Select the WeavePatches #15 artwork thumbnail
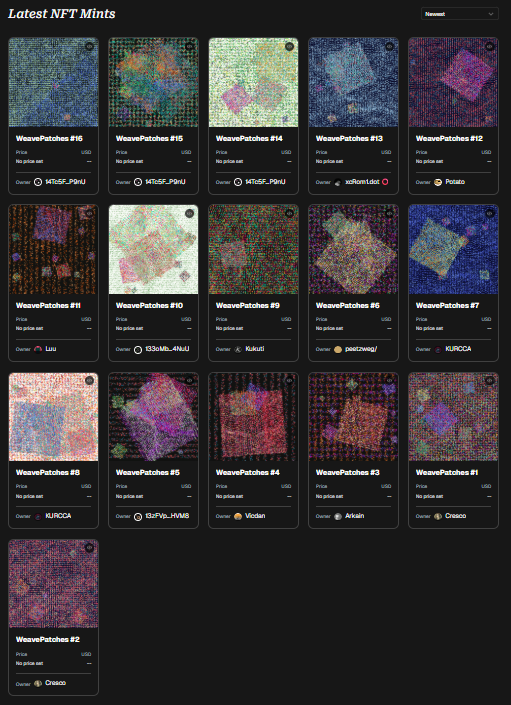 point(153,82)
